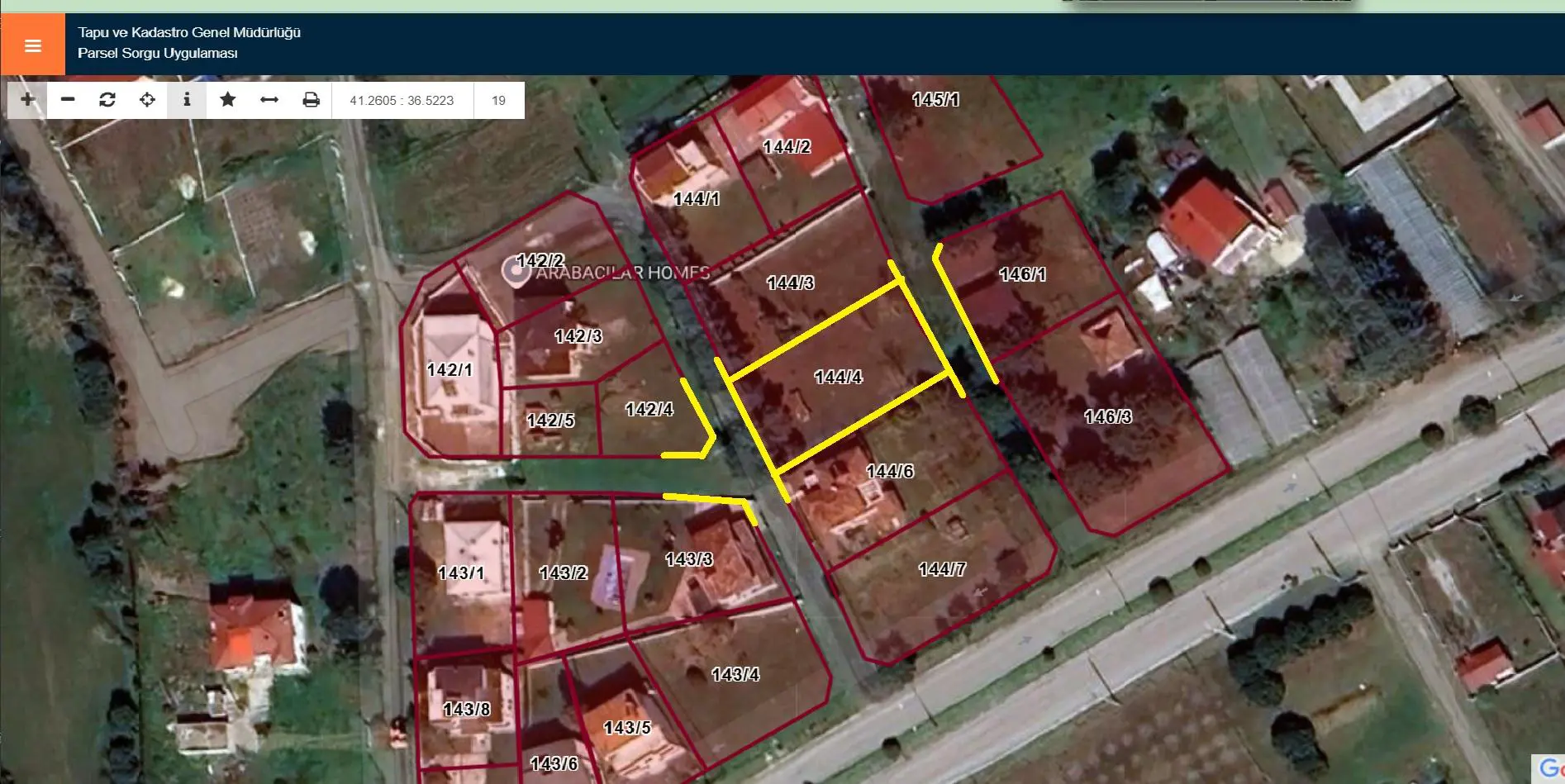Select parcel 144/4 on the map
Viewport: 1565px width, 784px height.
[838, 378]
